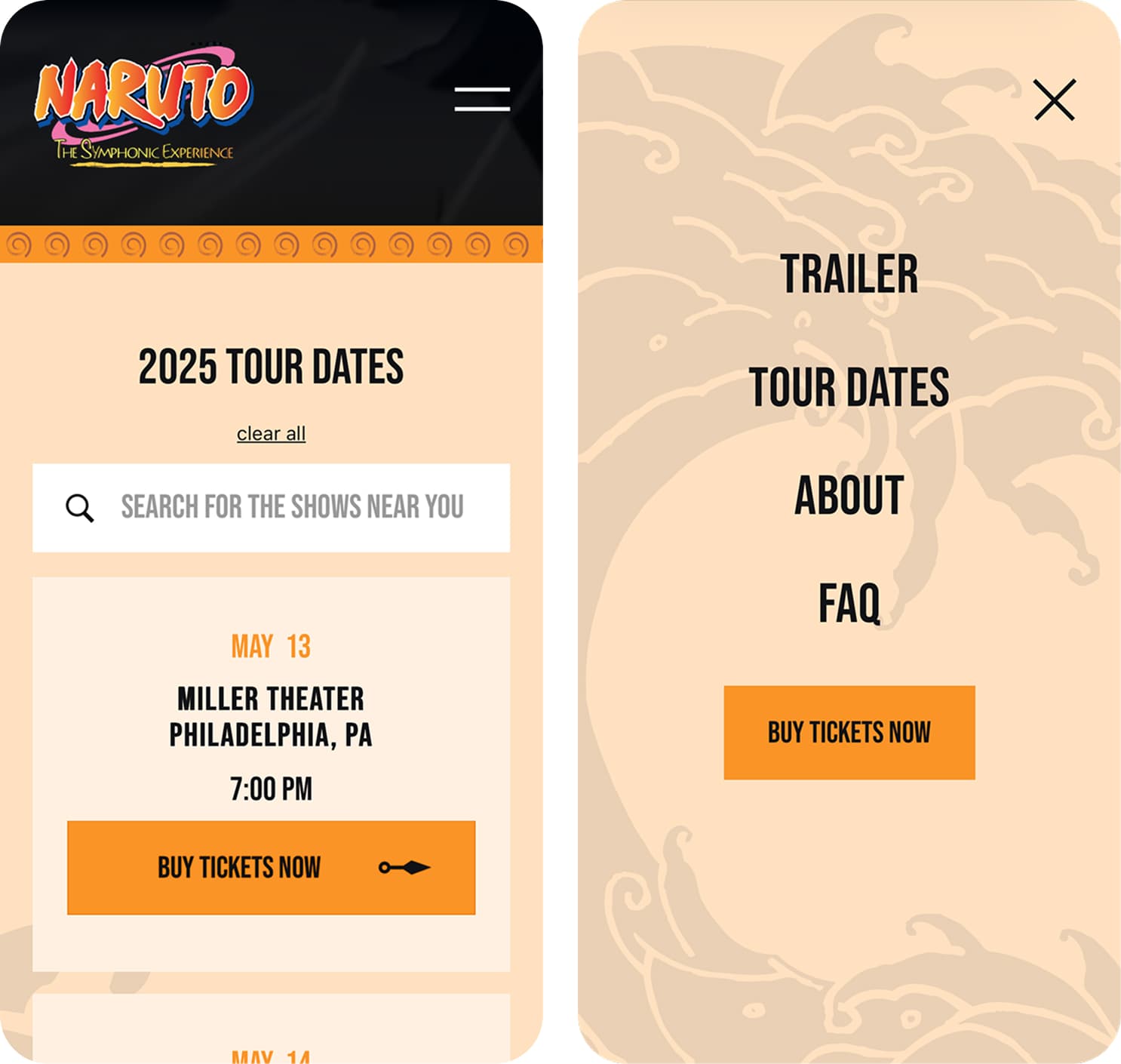The height and width of the screenshot is (1064, 1121).
Task: Click Buy Tickets Now in menu overlay
Action: click(x=849, y=732)
